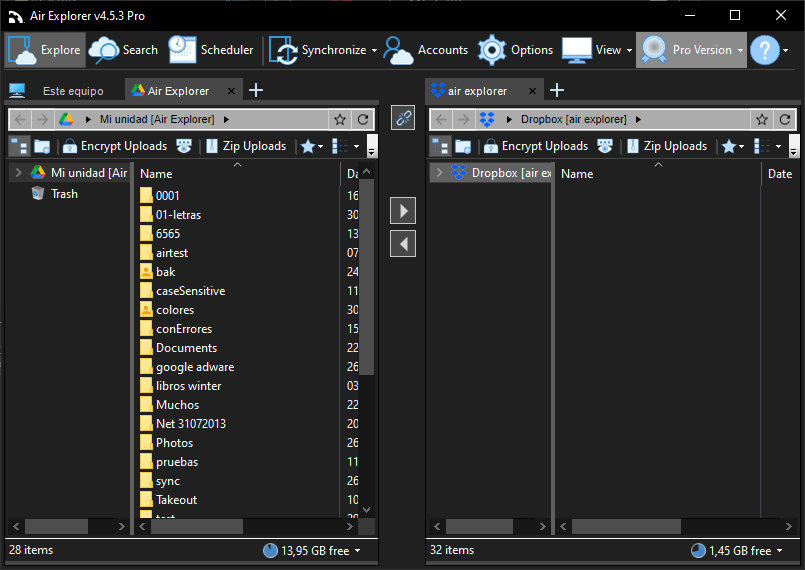Viewport: 805px width, 570px height.
Task: Click the Dropbox file list horizontal scrollbar
Action: pyautogui.click(x=626, y=526)
